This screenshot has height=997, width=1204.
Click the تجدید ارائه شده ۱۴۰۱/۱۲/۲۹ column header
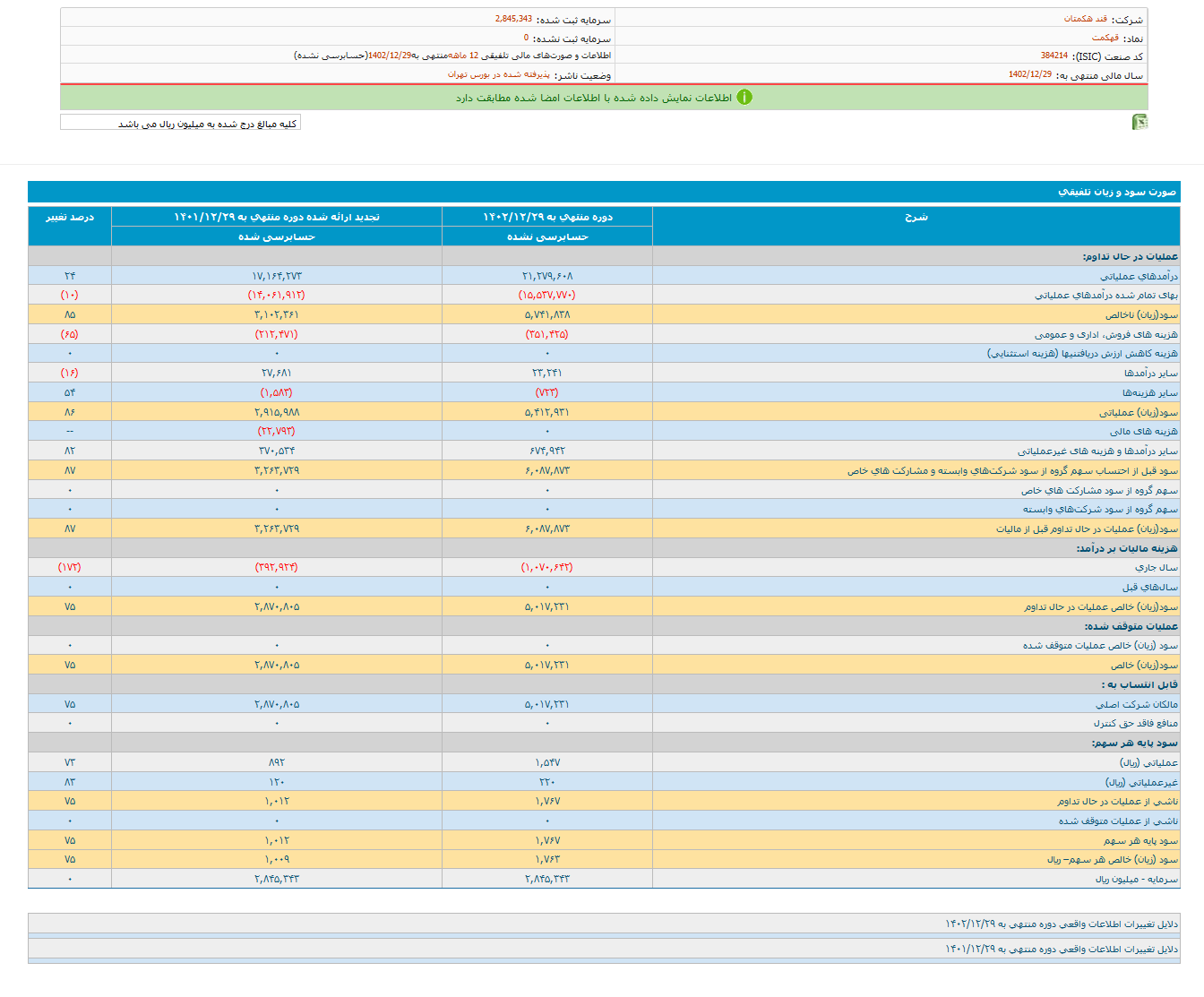pyautogui.click(x=276, y=217)
